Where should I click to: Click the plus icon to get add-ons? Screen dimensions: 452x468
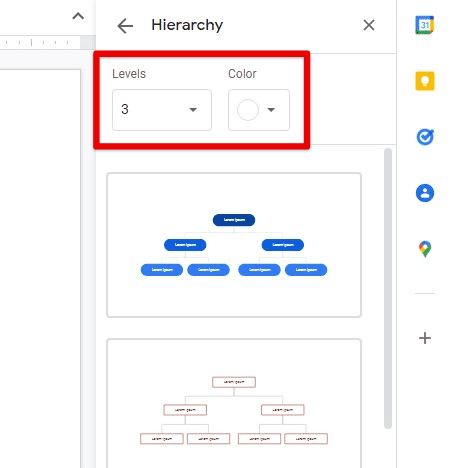pyautogui.click(x=425, y=338)
